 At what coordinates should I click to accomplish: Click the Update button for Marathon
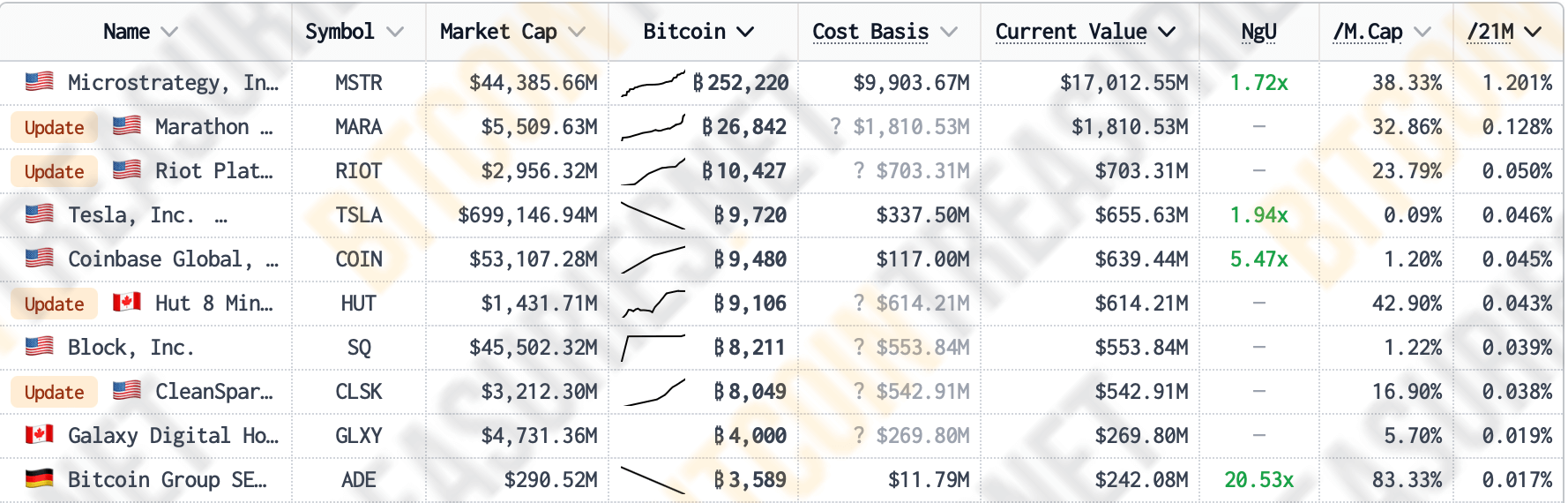55,127
